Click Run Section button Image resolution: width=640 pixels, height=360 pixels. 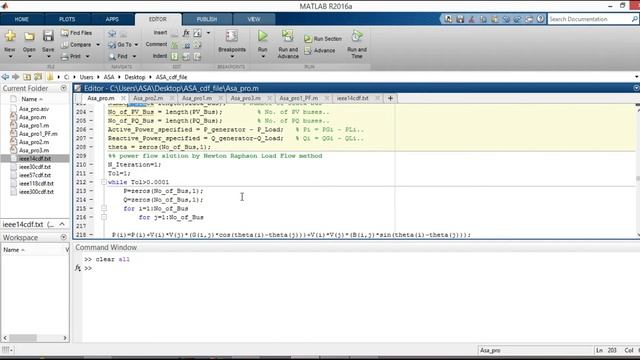pos(323,39)
